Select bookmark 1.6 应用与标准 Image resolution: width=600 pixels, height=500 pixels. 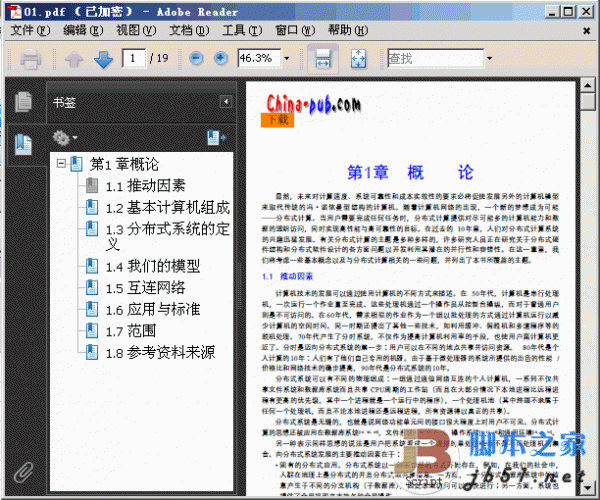click(153, 309)
